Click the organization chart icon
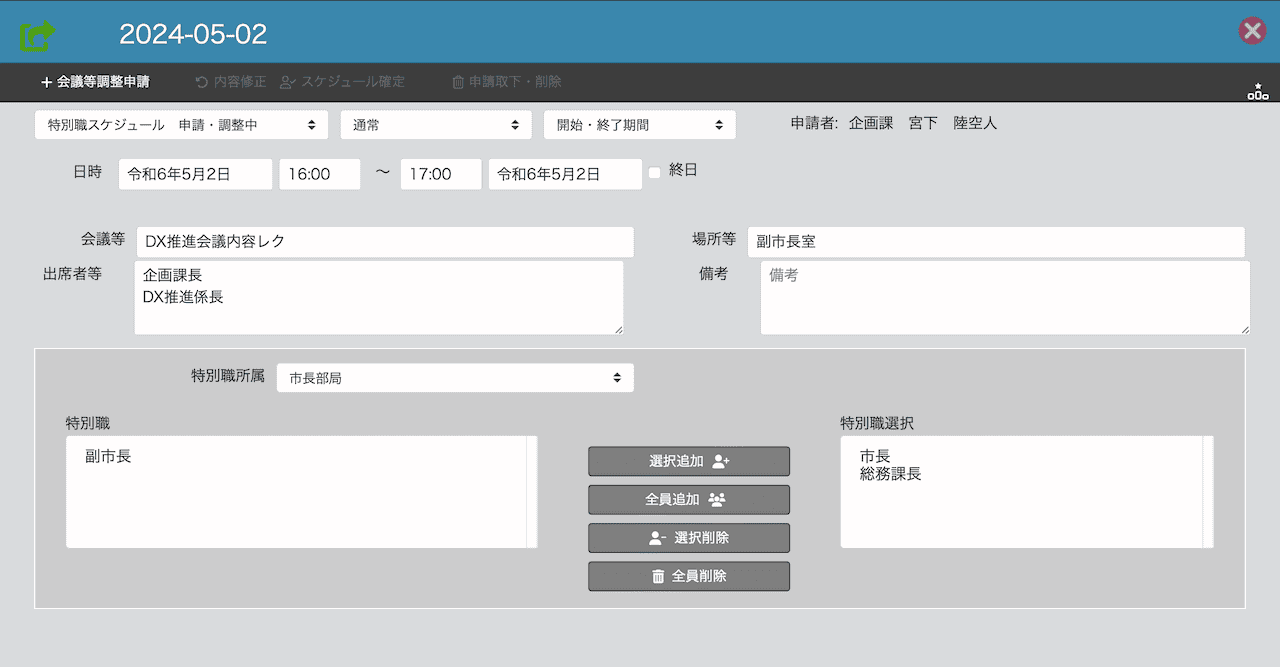 coord(1257,92)
